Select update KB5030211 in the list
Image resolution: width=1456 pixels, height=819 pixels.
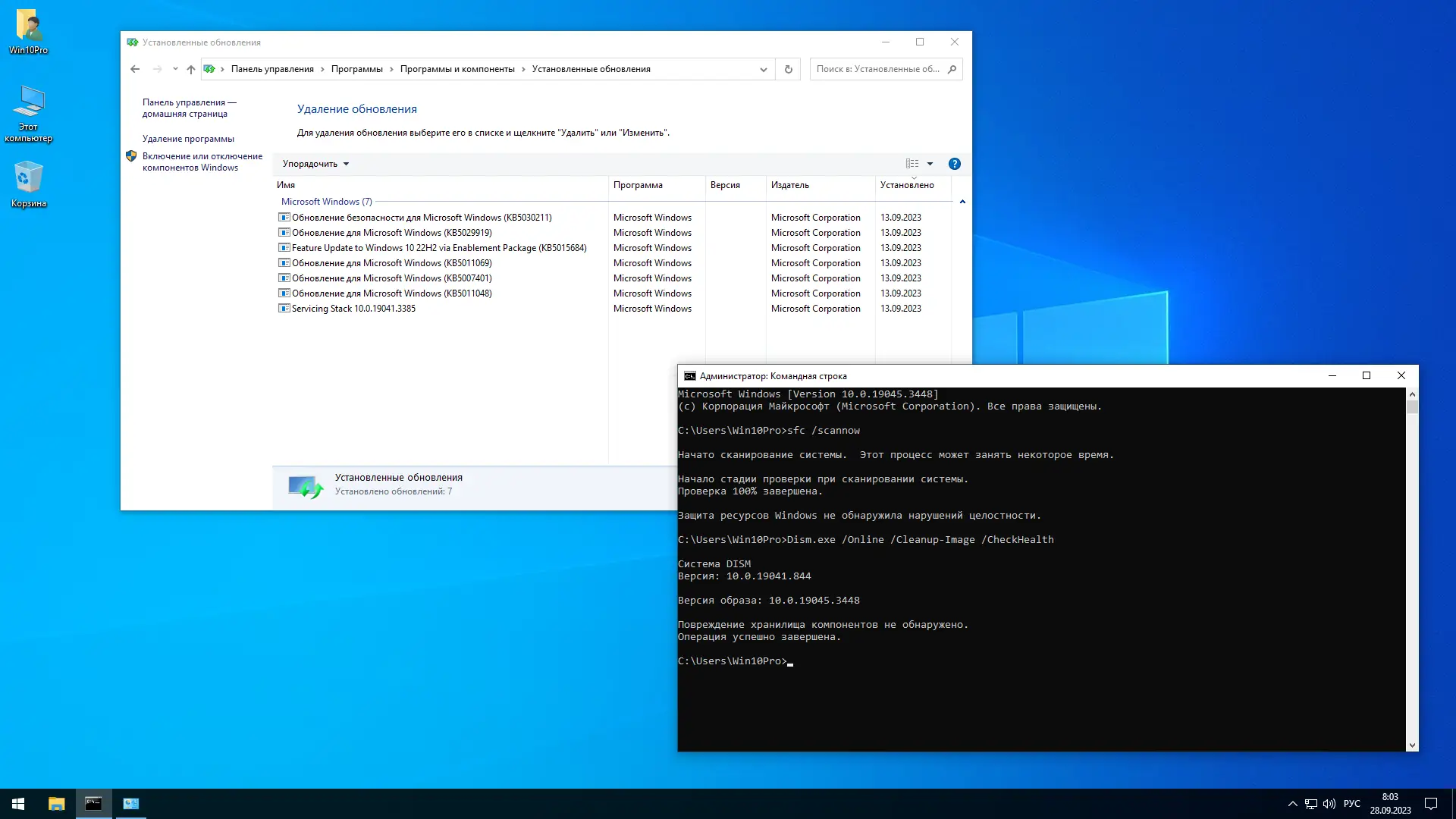(422, 218)
